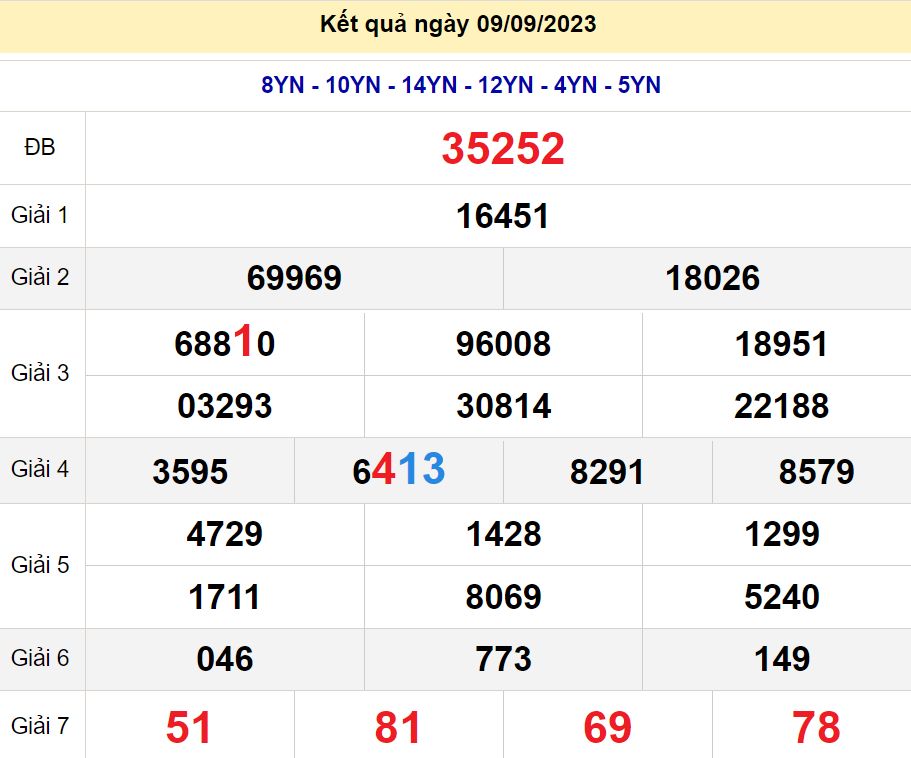This screenshot has height=758, width=911.
Task: Click Giải 3 number 96008
Action: (503, 344)
